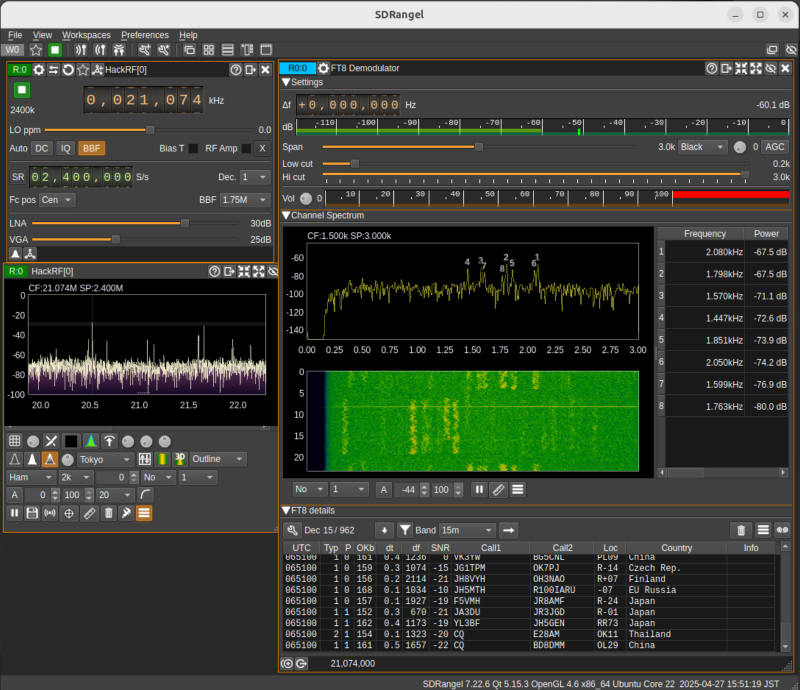
Task: Enable the Bias T checkbox
Action: (194, 148)
